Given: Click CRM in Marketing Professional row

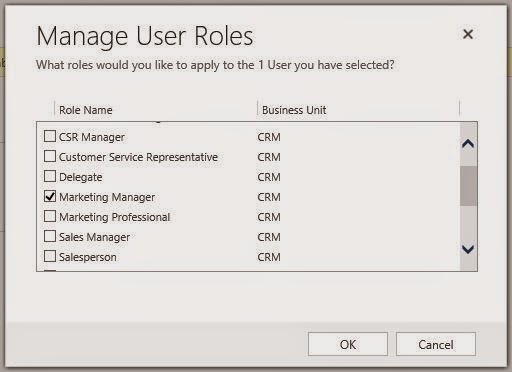Looking at the screenshot, I should [269, 217].
